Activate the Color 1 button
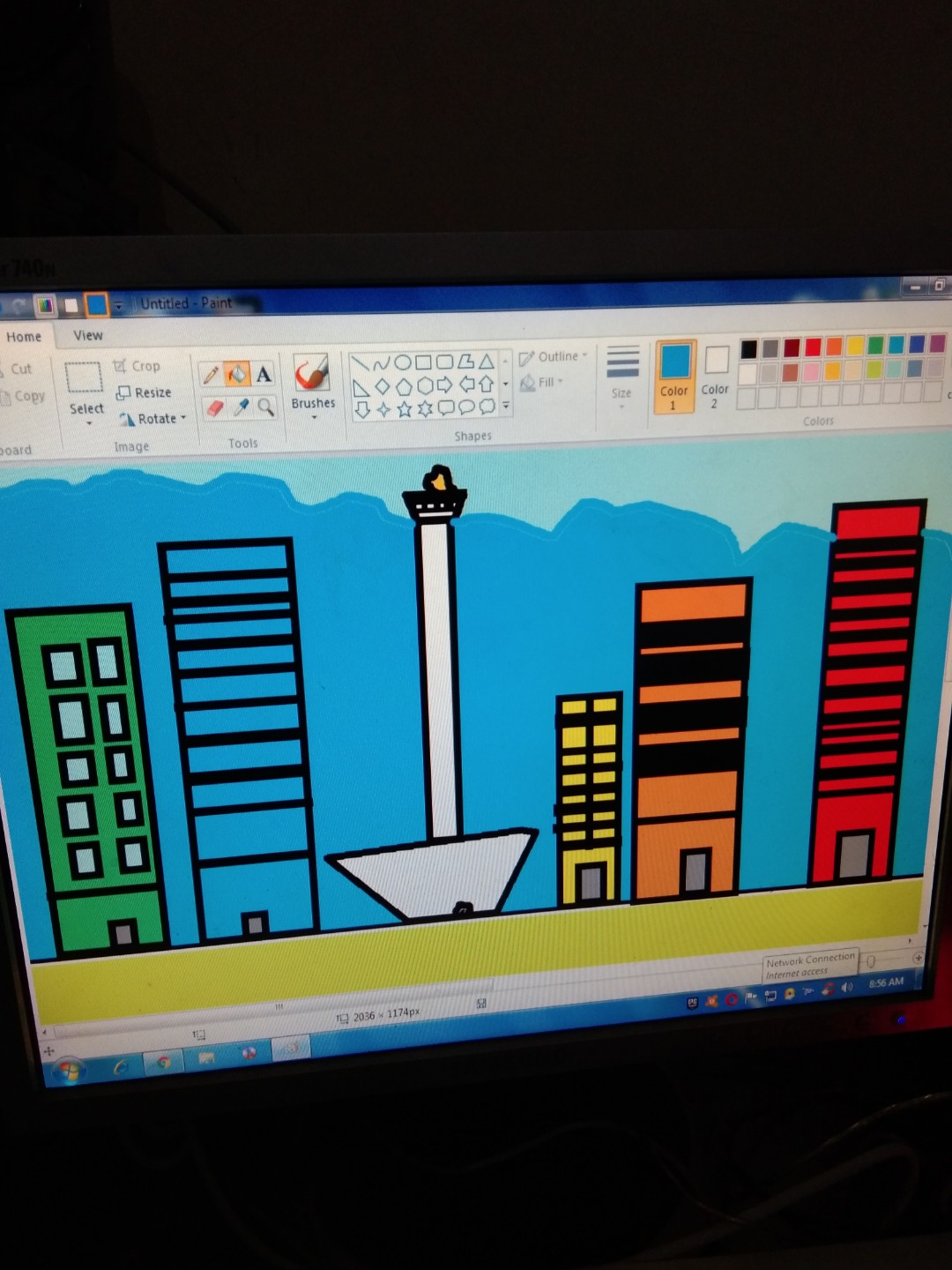 point(675,377)
